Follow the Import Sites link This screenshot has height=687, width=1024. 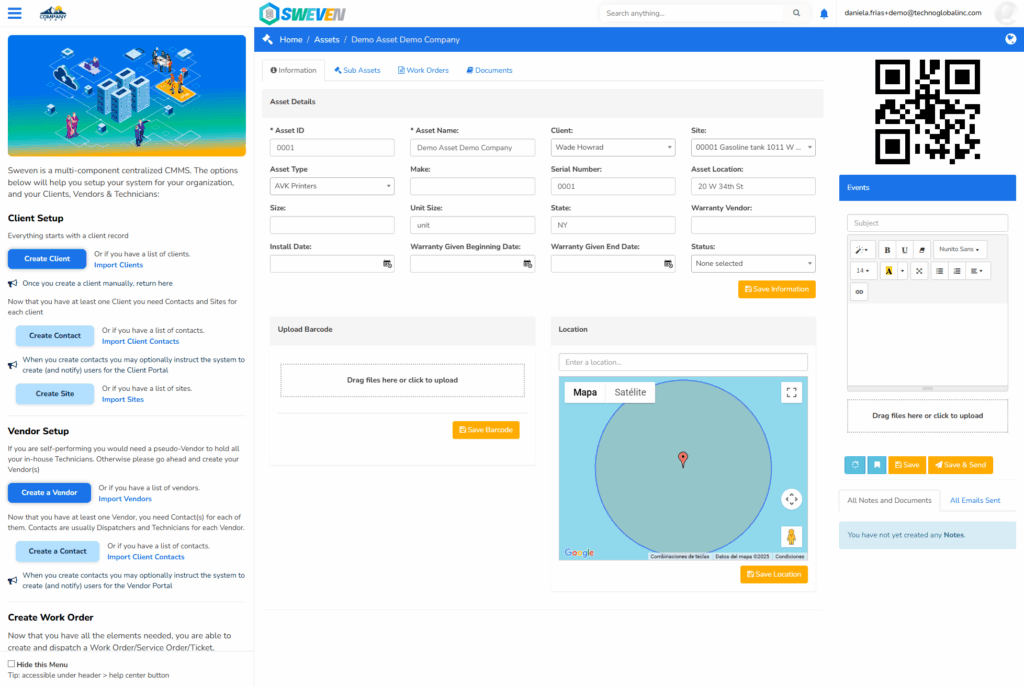[123, 400]
